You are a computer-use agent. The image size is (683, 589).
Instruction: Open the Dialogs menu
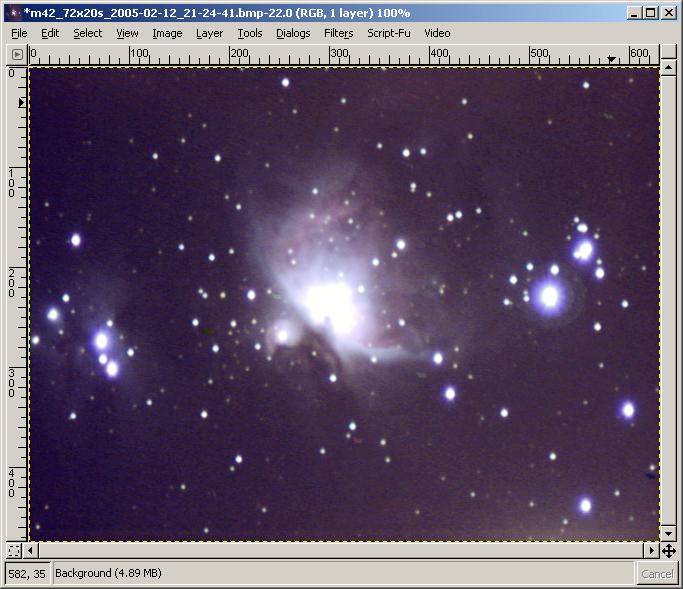(293, 33)
